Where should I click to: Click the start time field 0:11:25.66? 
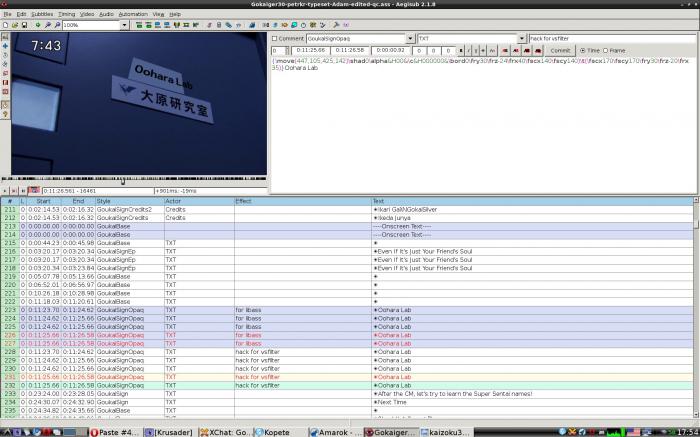[x=311, y=50]
